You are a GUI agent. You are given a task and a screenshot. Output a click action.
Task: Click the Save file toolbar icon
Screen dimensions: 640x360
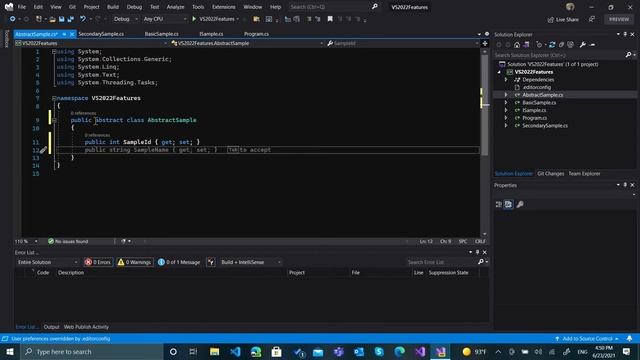coord(61,19)
